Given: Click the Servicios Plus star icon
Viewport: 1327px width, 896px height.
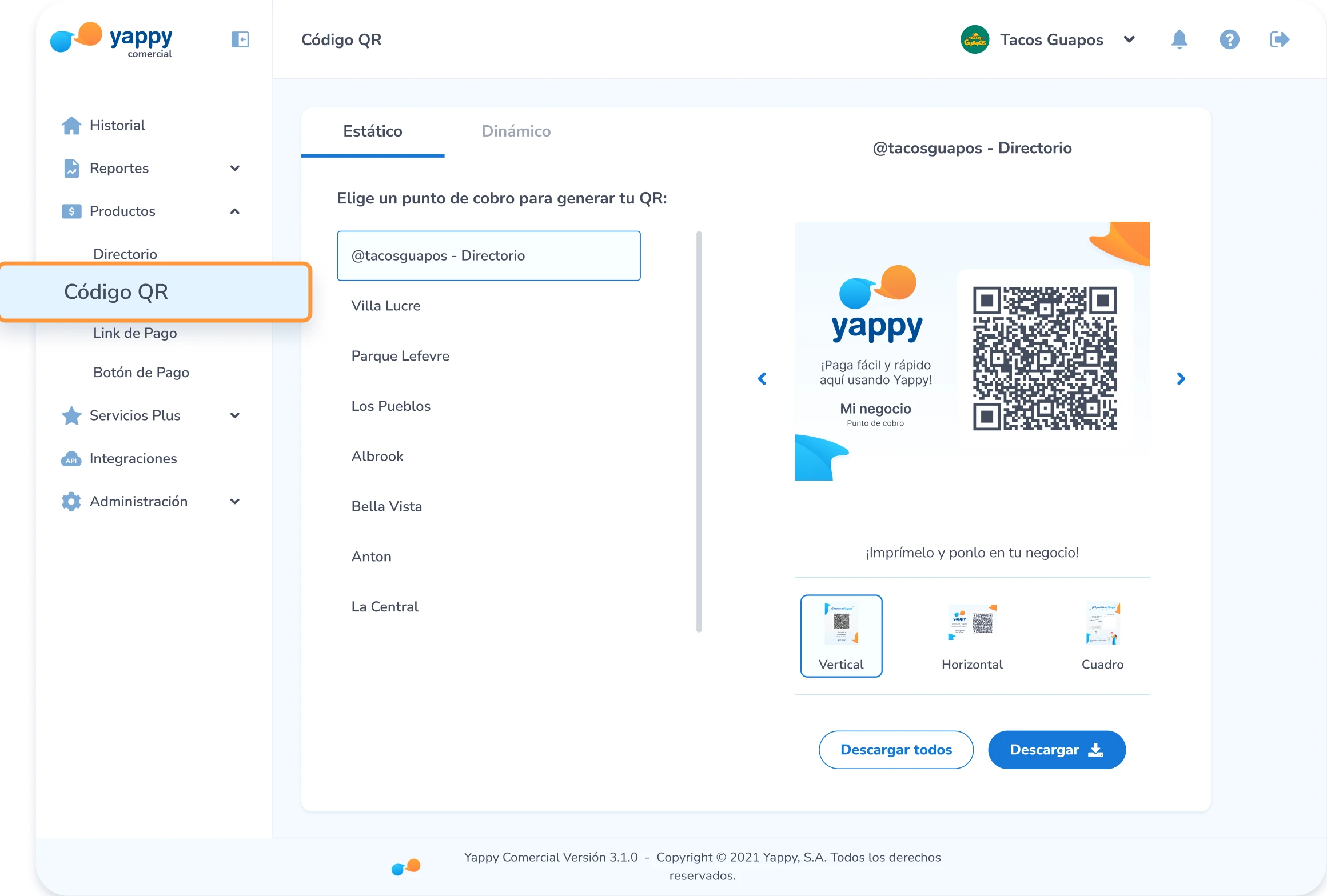Looking at the screenshot, I should (x=71, y=415).
